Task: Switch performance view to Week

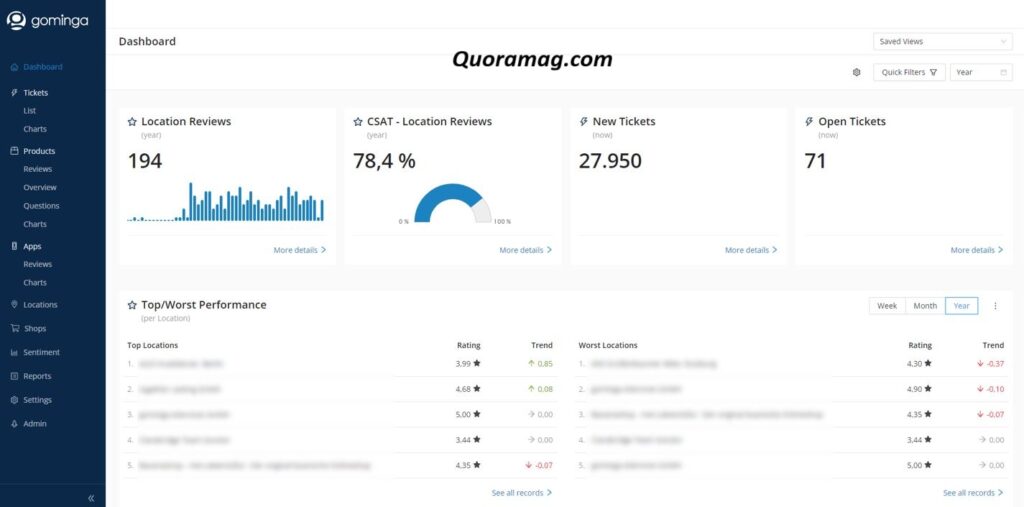Action: (x=887, y=306)
